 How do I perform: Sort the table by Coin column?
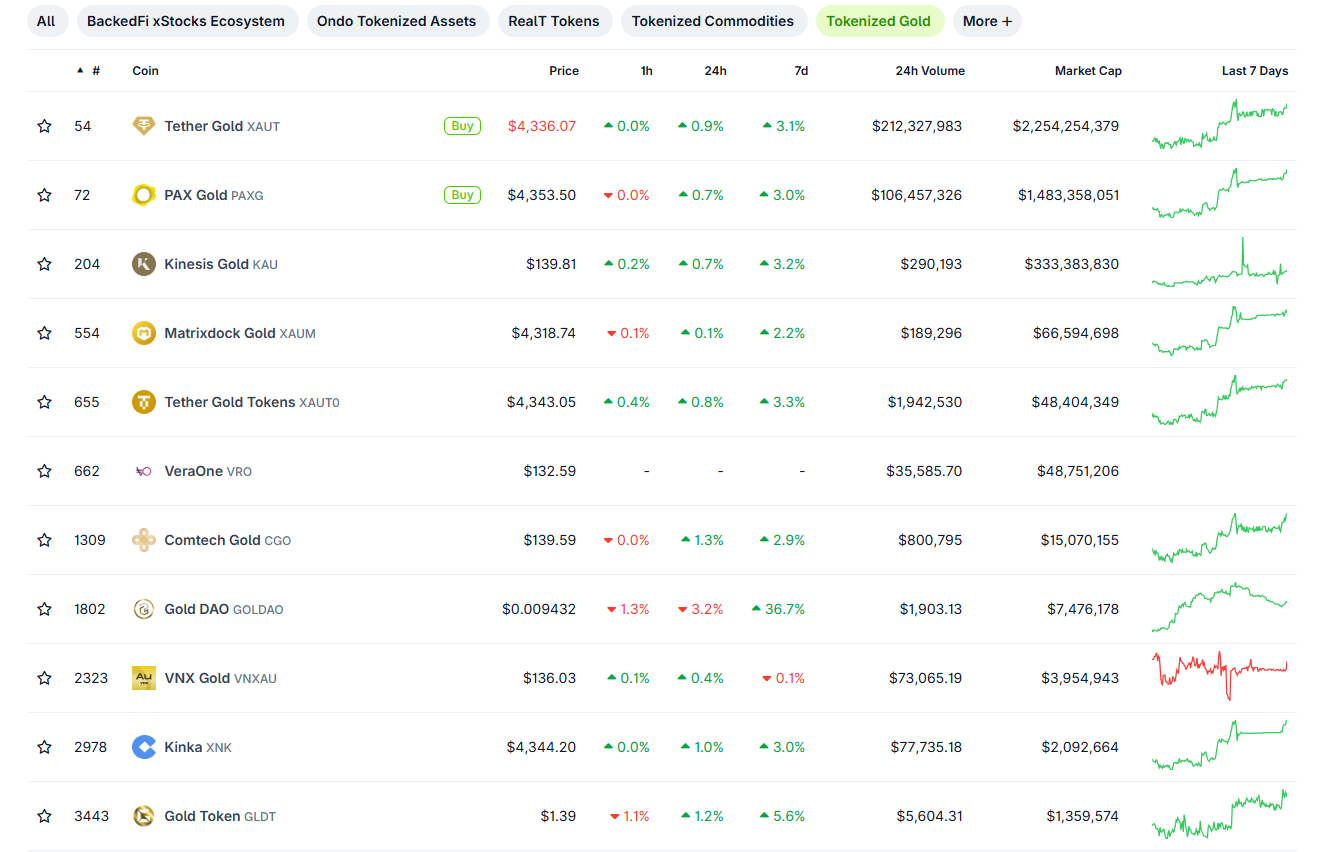pos(145,71)
